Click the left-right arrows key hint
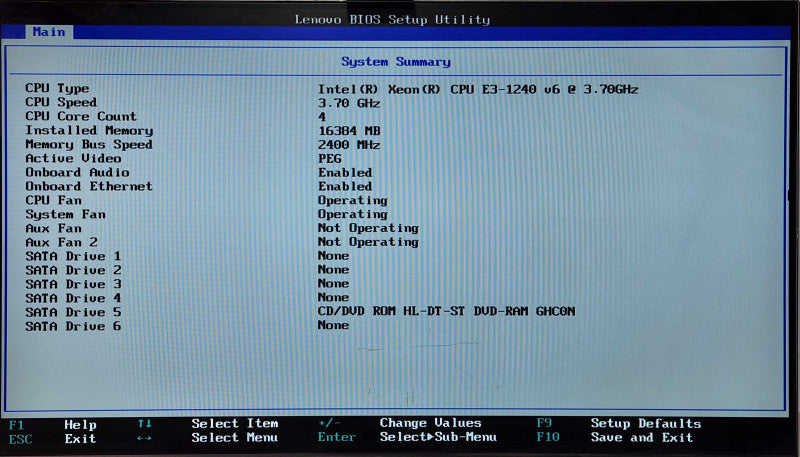 [144, 438]
